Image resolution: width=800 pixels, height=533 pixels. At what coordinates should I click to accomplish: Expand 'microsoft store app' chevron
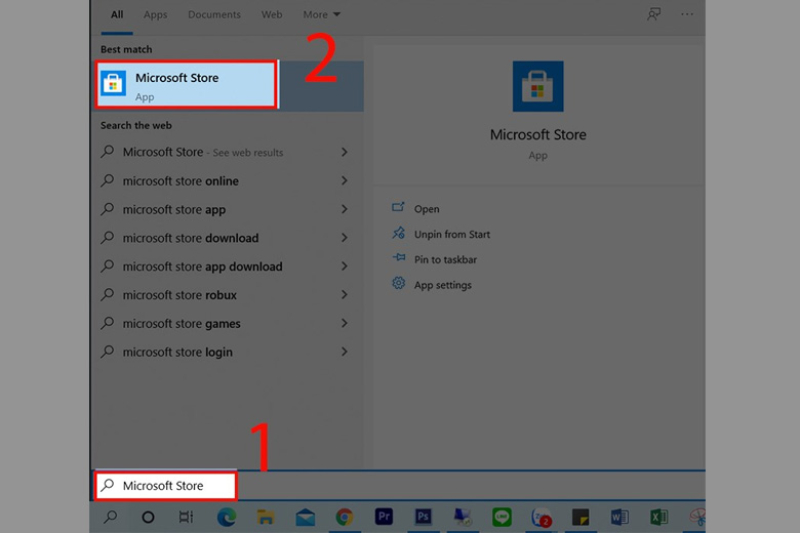pyautogui.click(x=344, y=209)
